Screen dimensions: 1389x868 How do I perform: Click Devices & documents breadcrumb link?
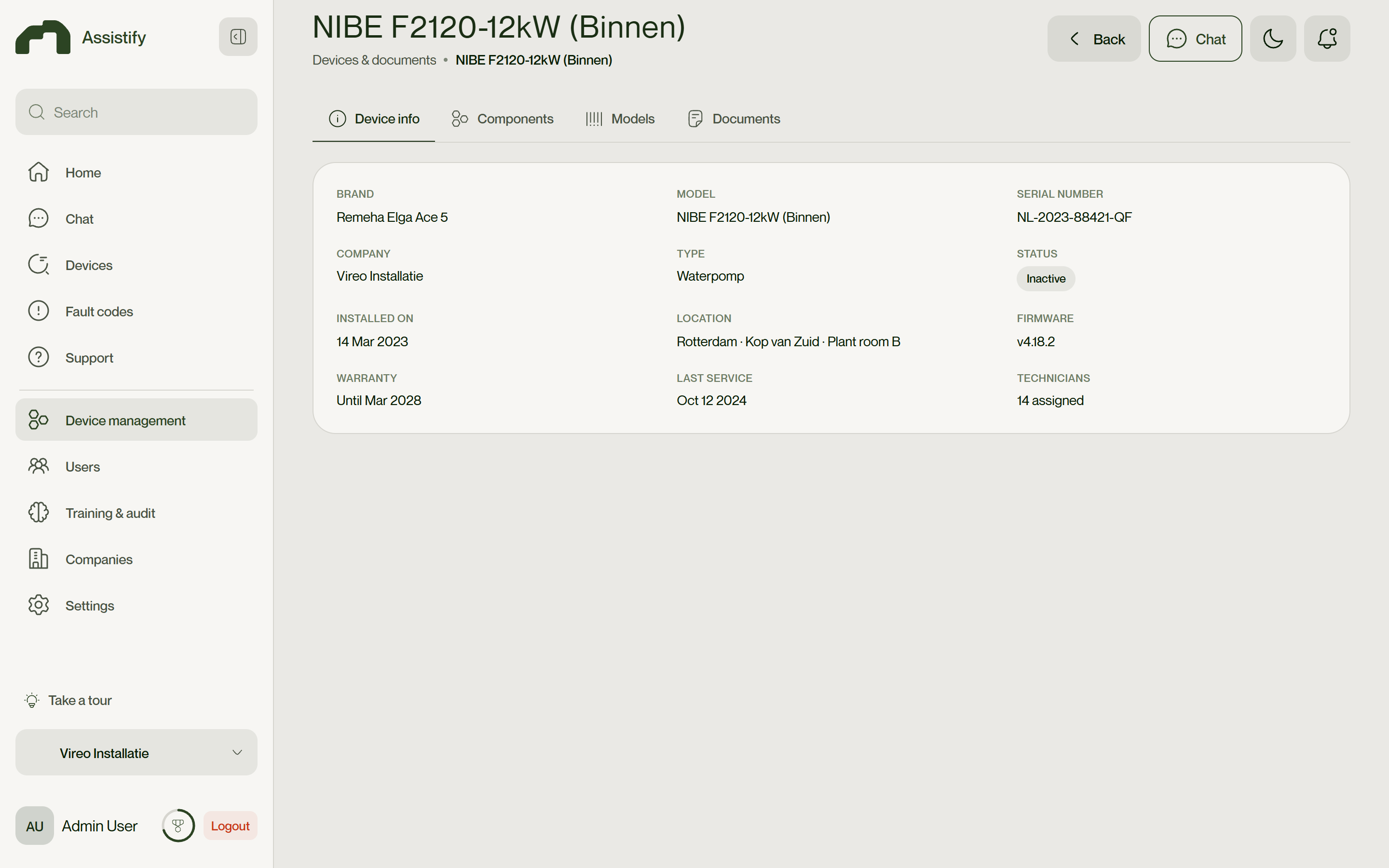[x=374, y=60]
